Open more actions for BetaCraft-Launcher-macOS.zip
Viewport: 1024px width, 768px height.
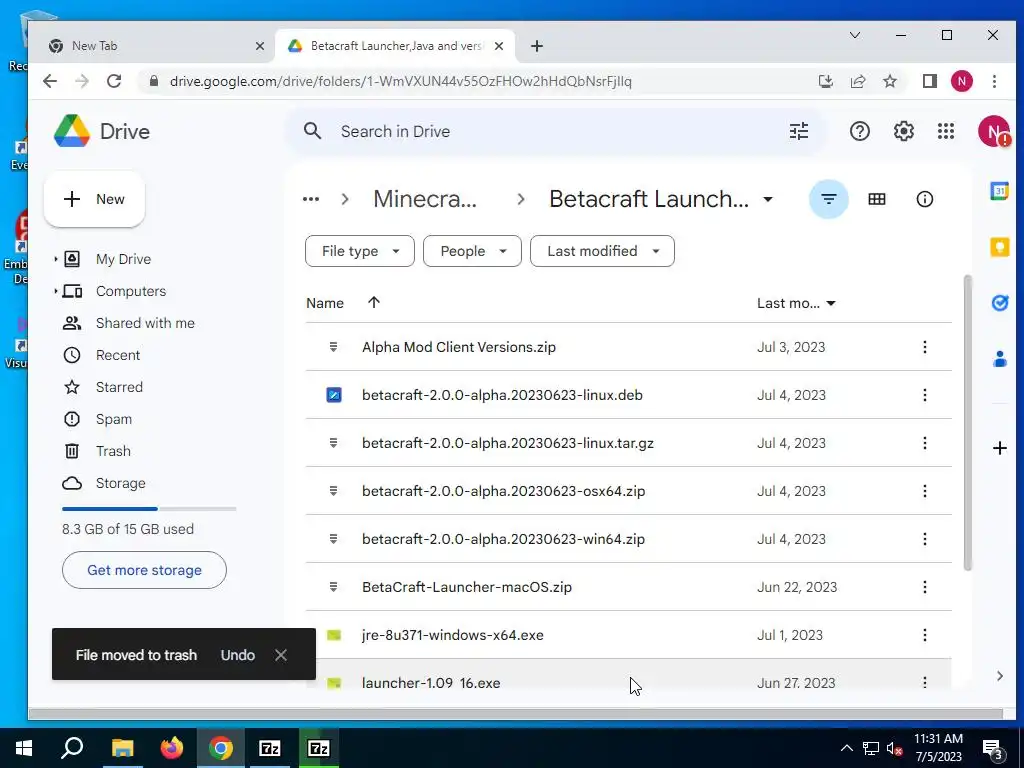[924, 587]
